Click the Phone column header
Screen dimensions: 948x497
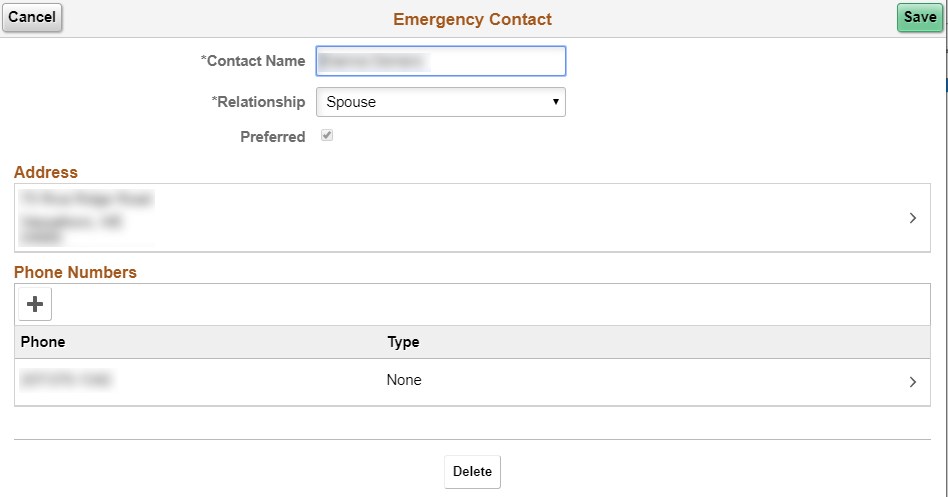pyautogui.click(x=43, y=342)
